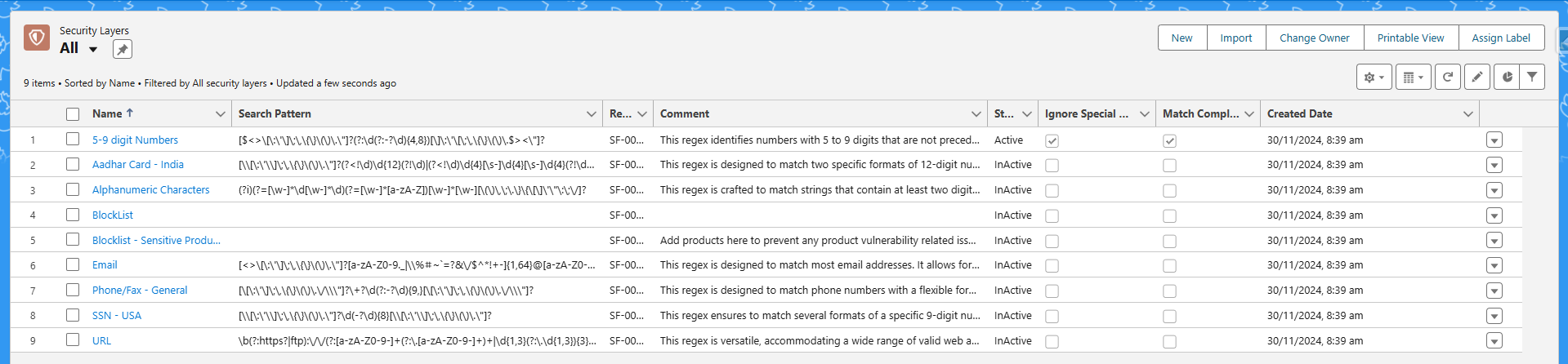
Task: Click the Security Layers shield icon
Action: click(37, 38)
